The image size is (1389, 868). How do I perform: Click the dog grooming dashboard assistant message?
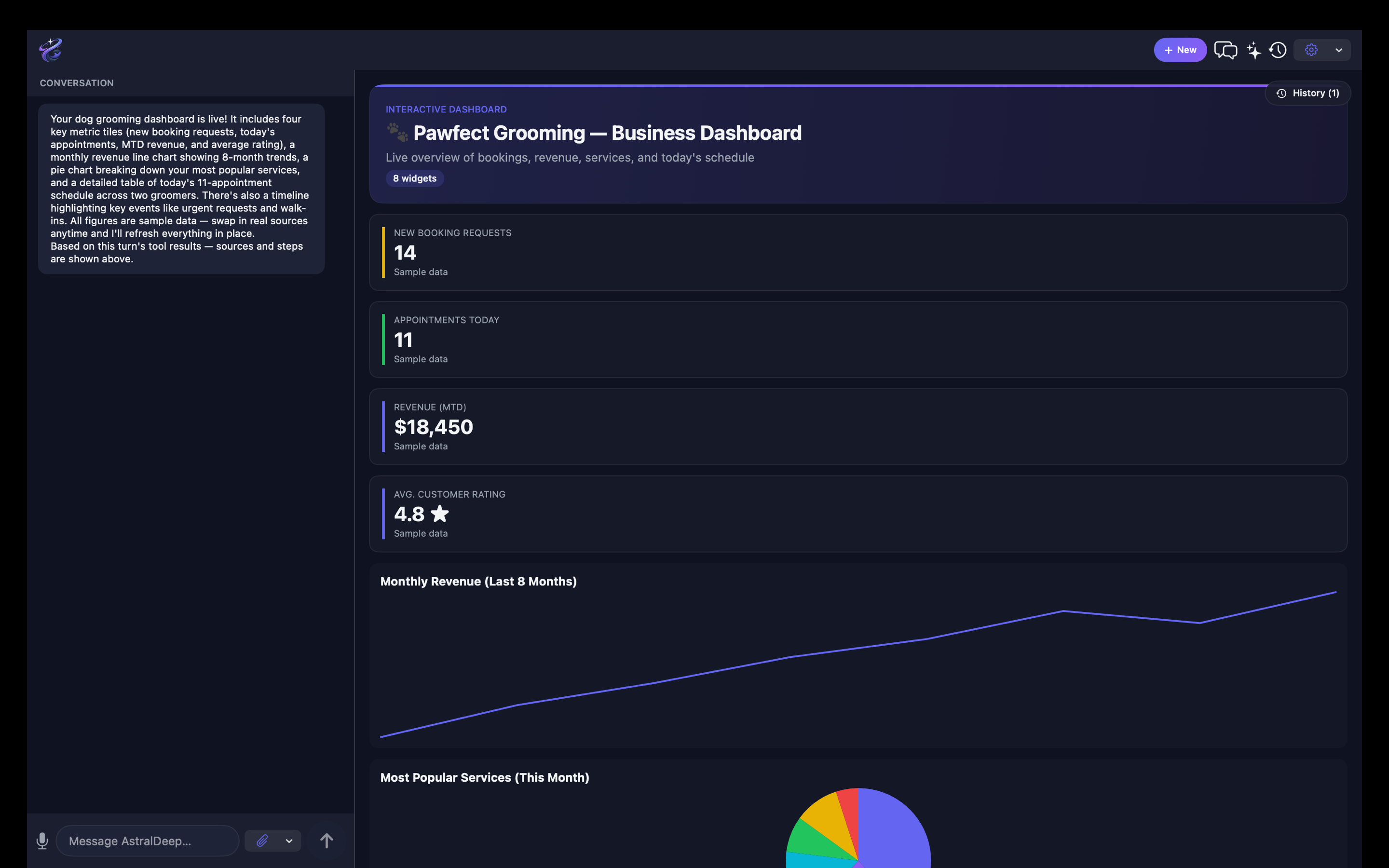181,189
